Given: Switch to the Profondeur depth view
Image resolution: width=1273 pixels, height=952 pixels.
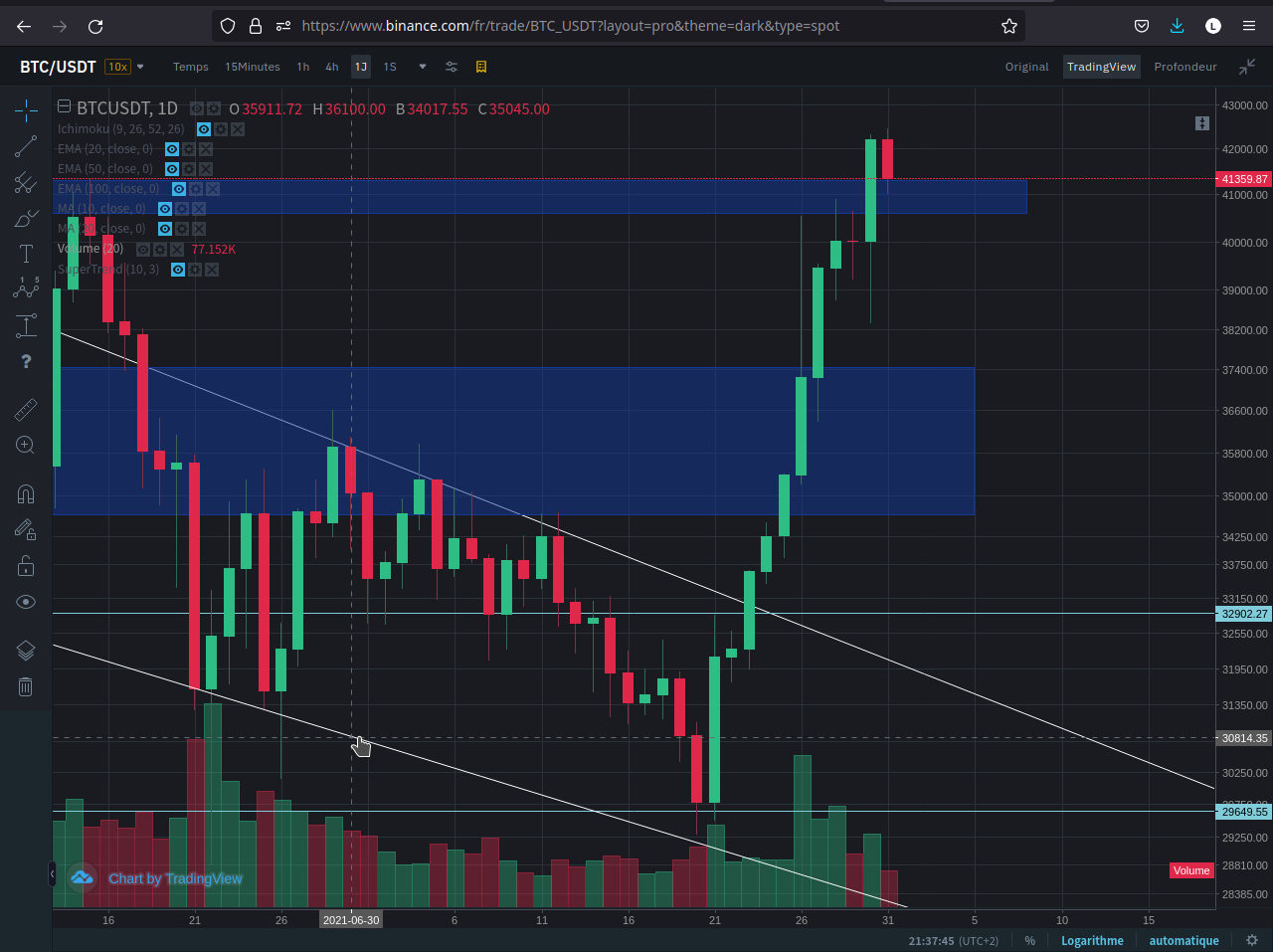Looking at the screenshot, I should click(1185, 67).
